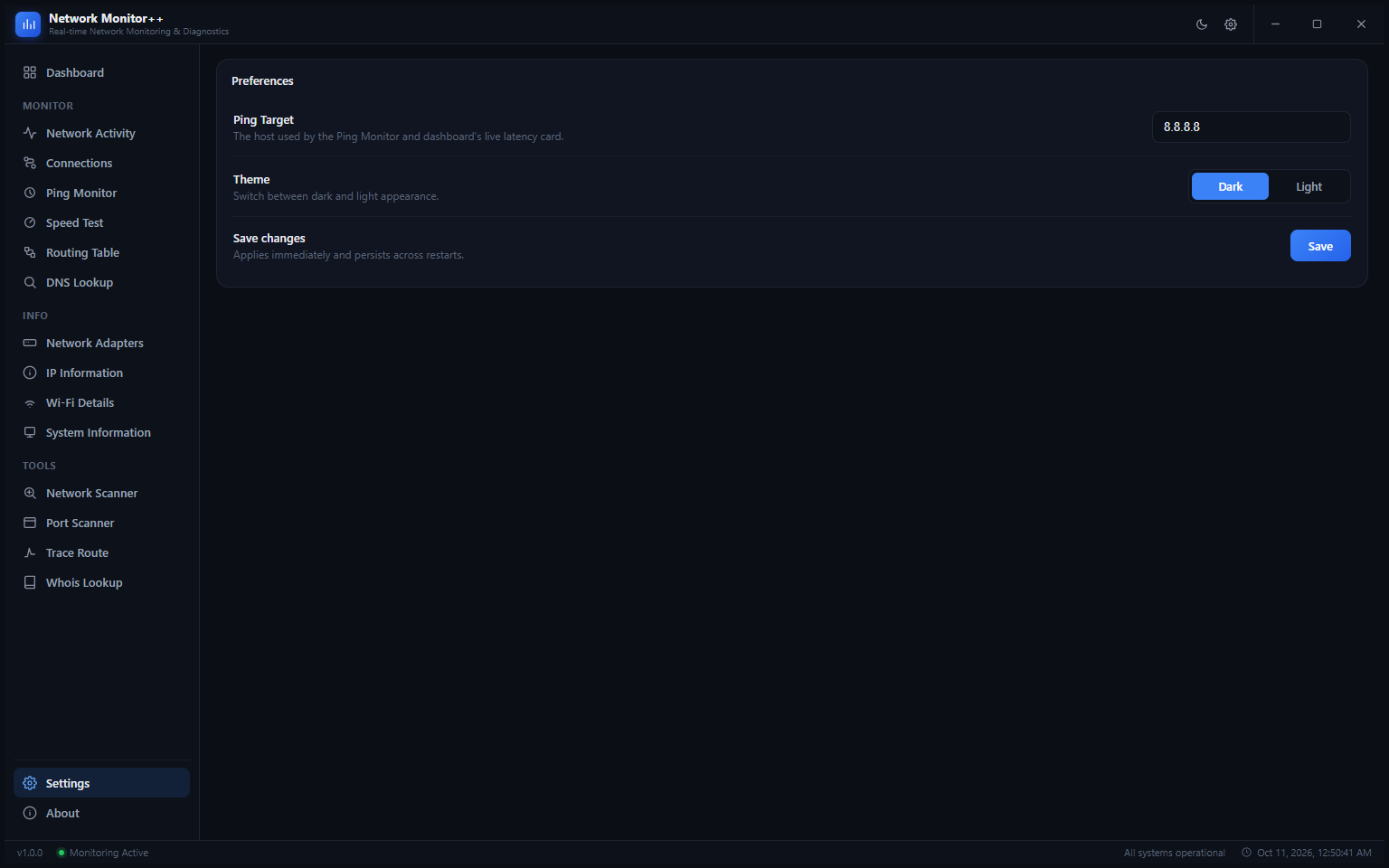Click the DNS Lookup magnifier icon
The width and height of the screenshot is (1389, 868).
[x=30, y=282]
